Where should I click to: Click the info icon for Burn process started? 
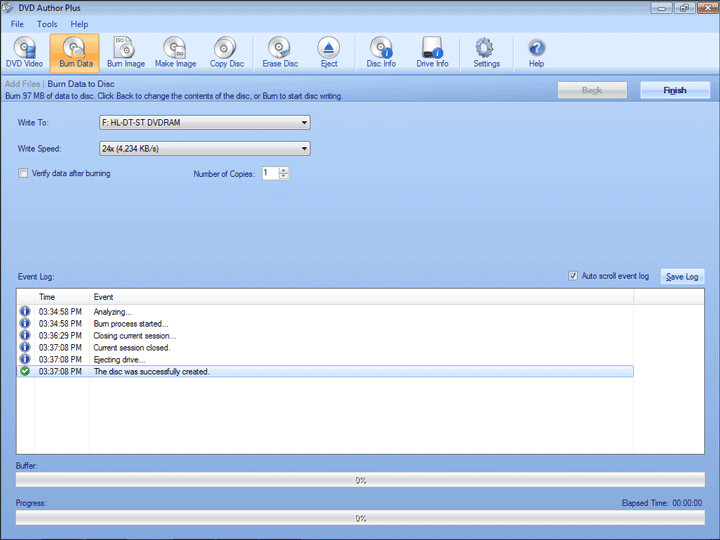click(x=25, y=323)
